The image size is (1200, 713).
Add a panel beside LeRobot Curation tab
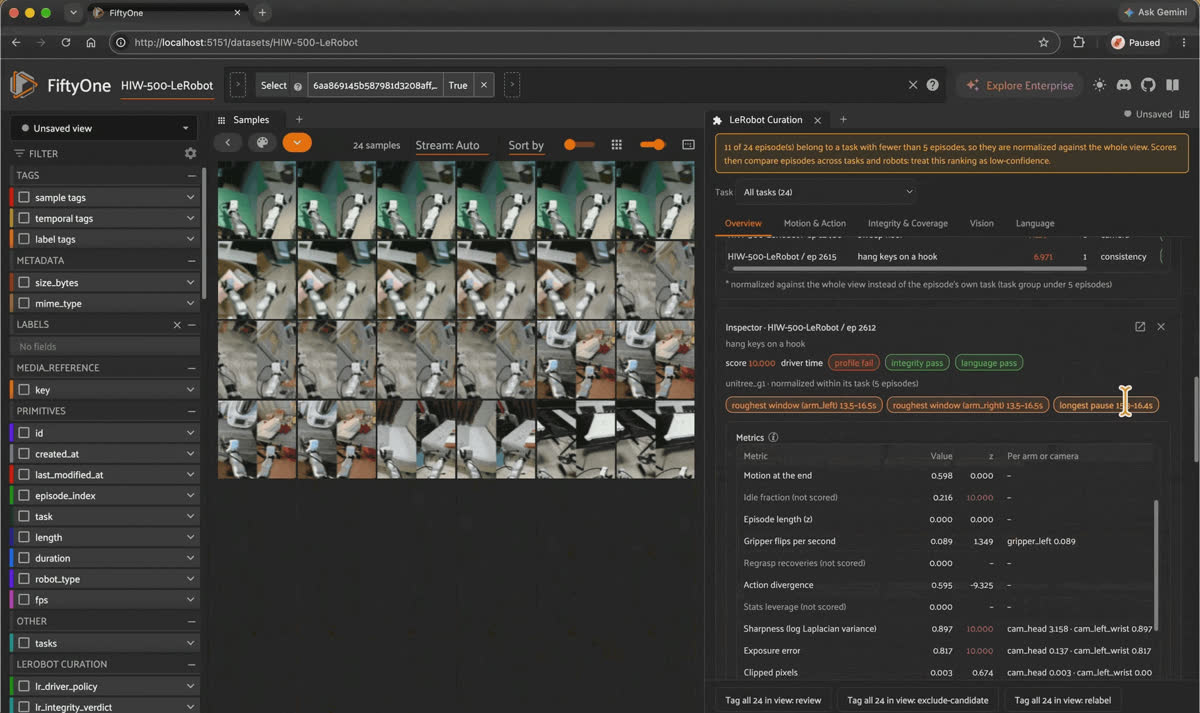[x=843, y=120]
